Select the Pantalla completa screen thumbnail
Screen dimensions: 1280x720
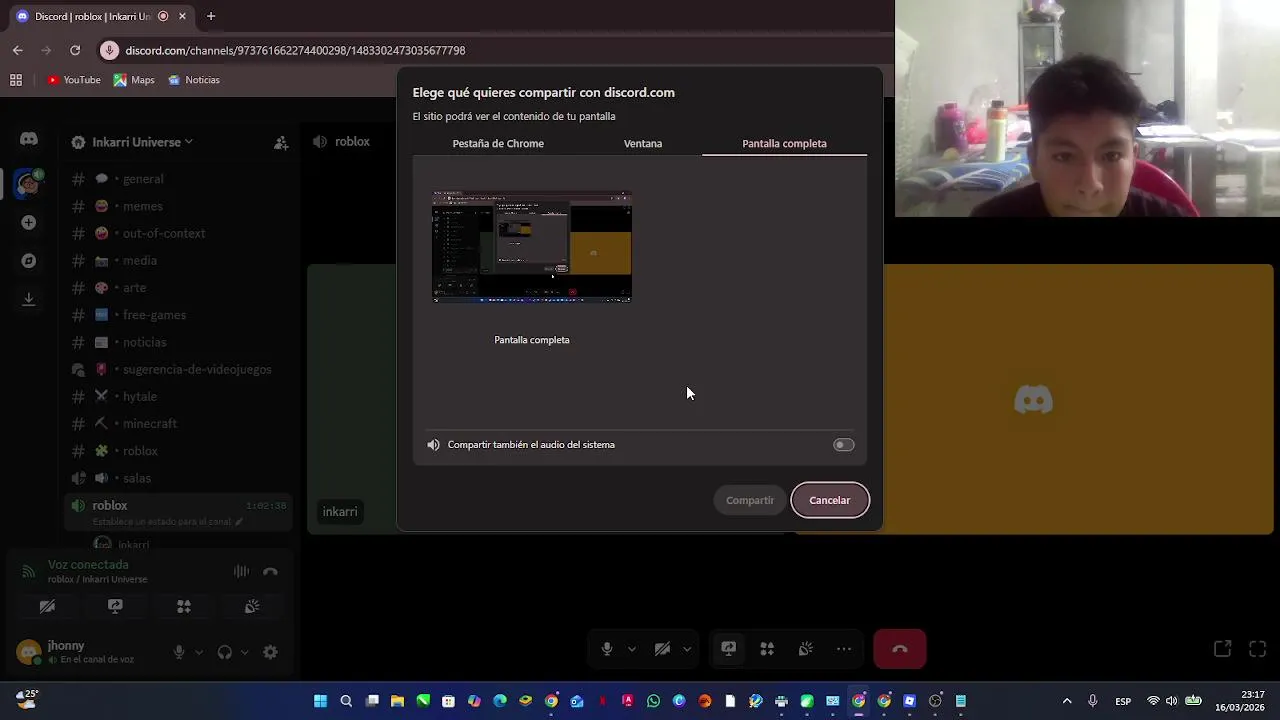(532, 247)
